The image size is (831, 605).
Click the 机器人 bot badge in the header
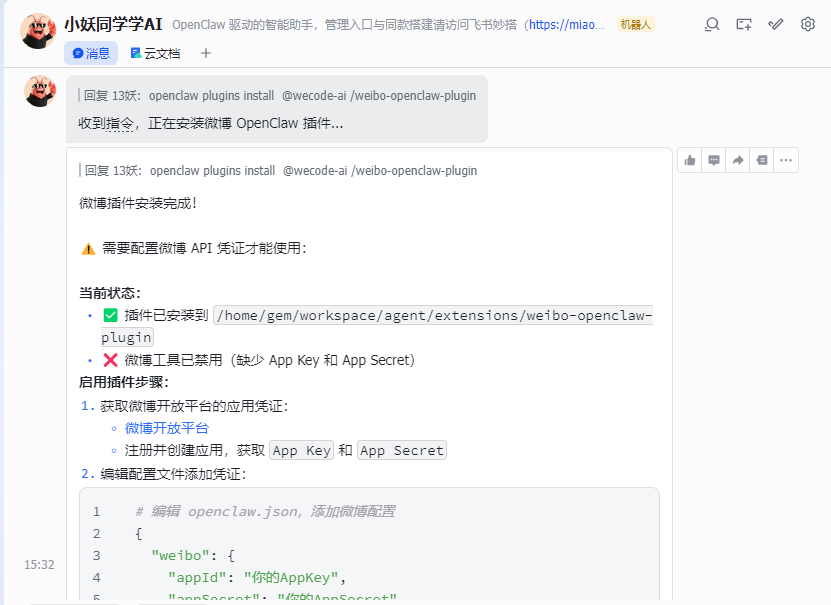click(636, 24)
